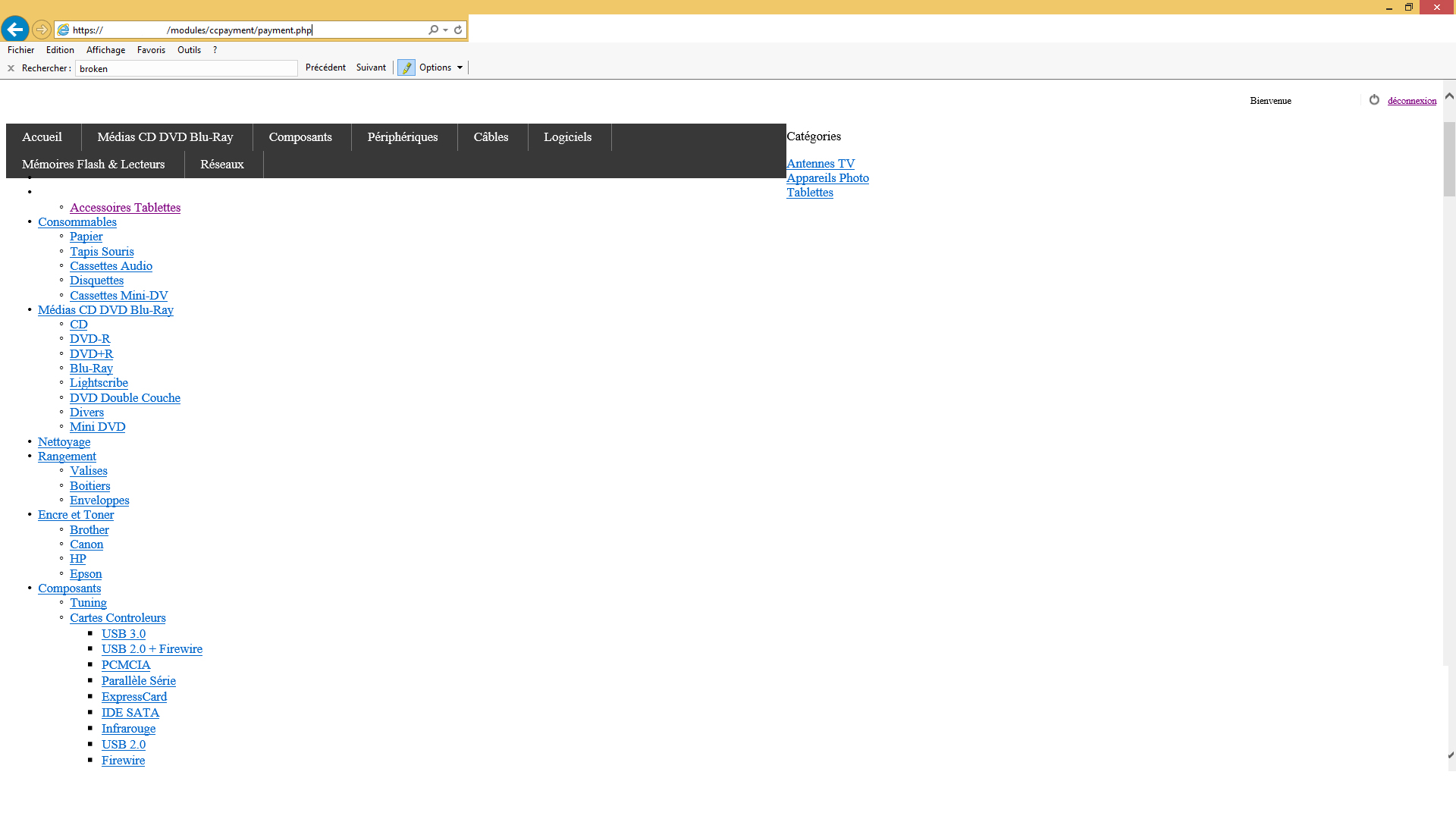Screen dimensions: 1456x819
Task: Open the Affichage menu
Action: coord(105,50)
